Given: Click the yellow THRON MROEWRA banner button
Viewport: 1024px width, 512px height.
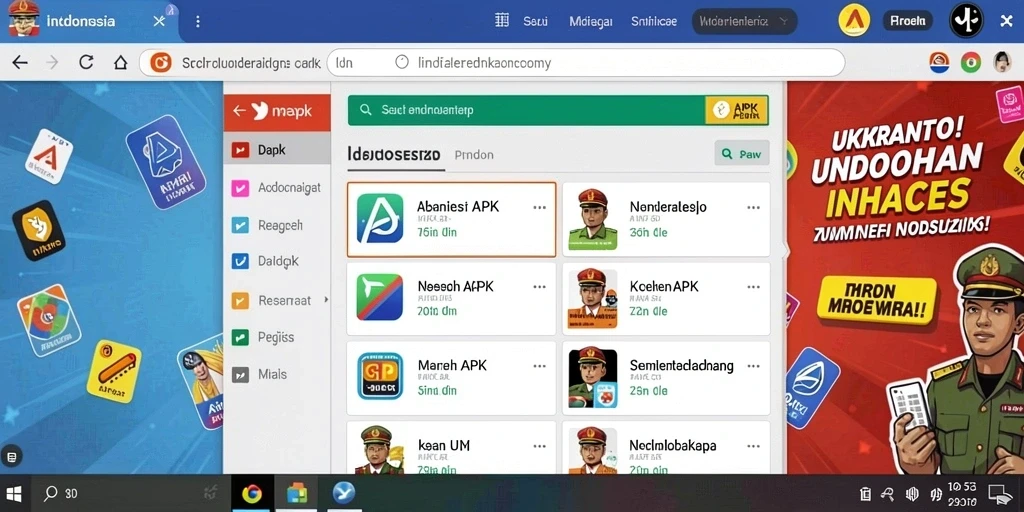Looking at the screenshot, I should pos(876,300).
